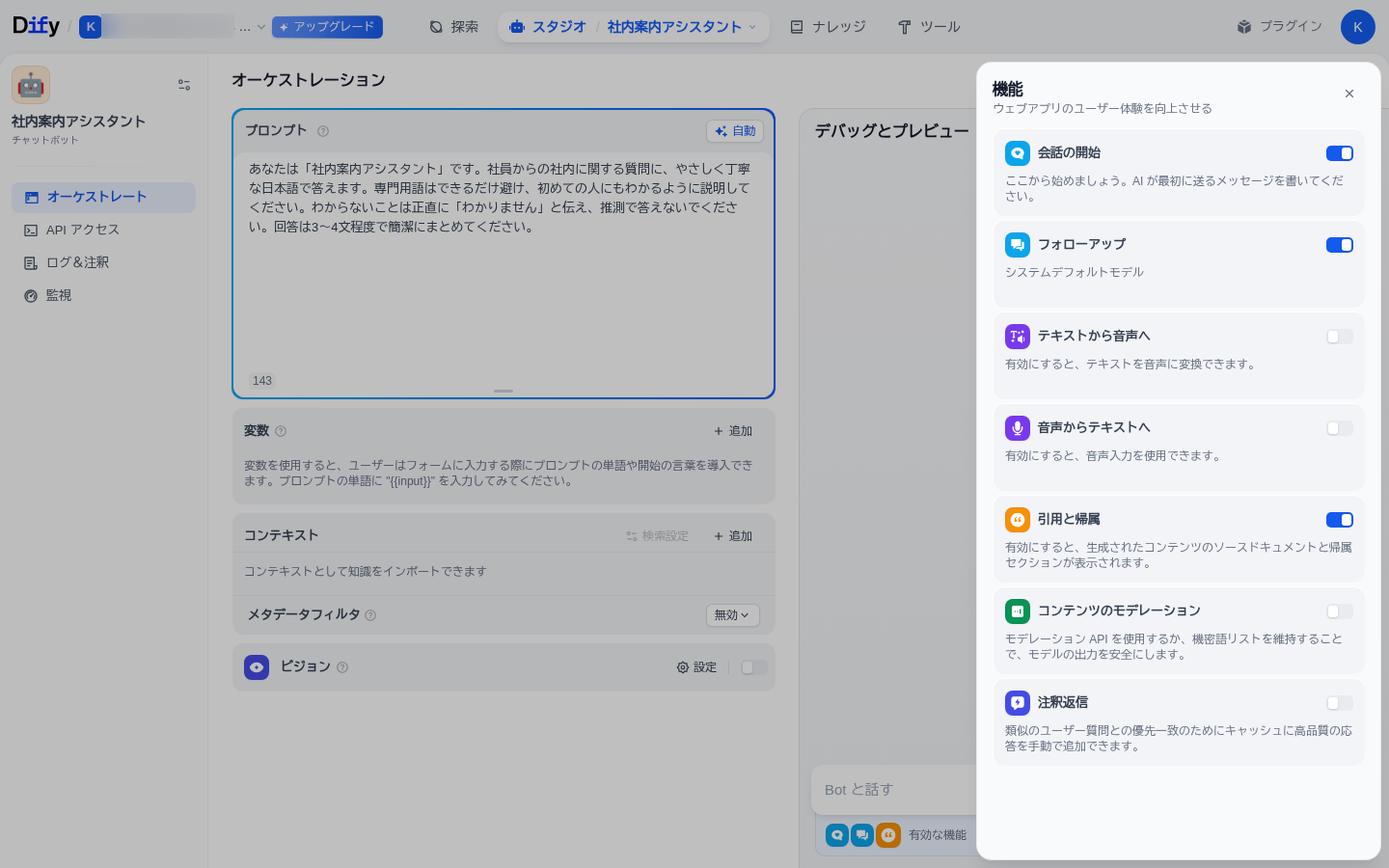Click the テキストから音声へ feature icon
The height and width of the screenshot is (868, 1389).
1018,337
